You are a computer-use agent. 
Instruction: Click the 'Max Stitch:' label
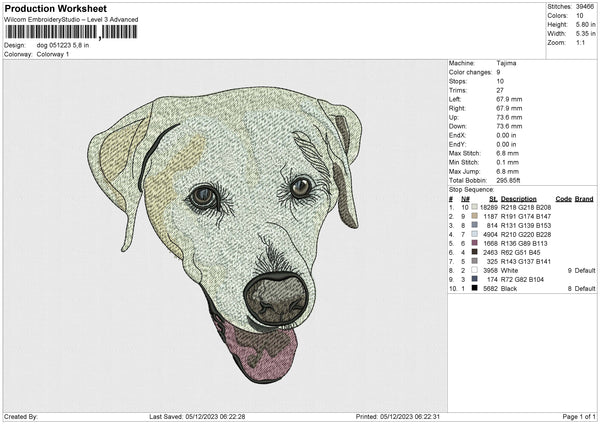coord(465,153)
